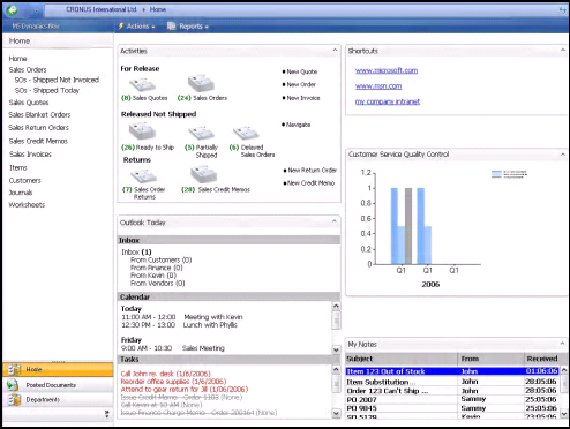This screenshot has height=429, width=570.
Task: Open the Sales Credit Memos stack icon
Action: pyautogui.click(x=204, y=175)
